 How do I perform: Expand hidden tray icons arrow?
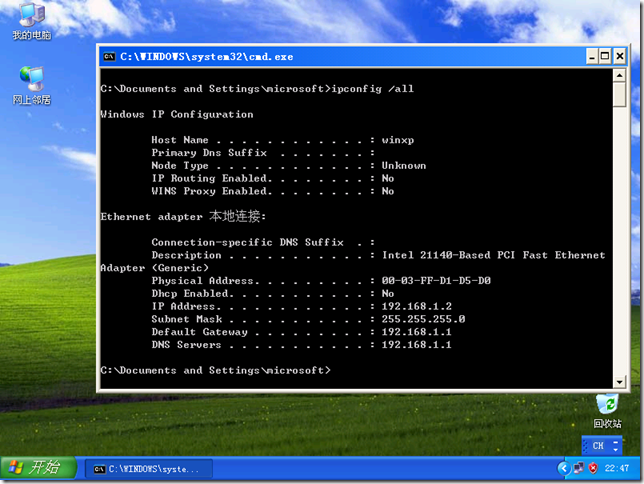(x=564, y=468)
